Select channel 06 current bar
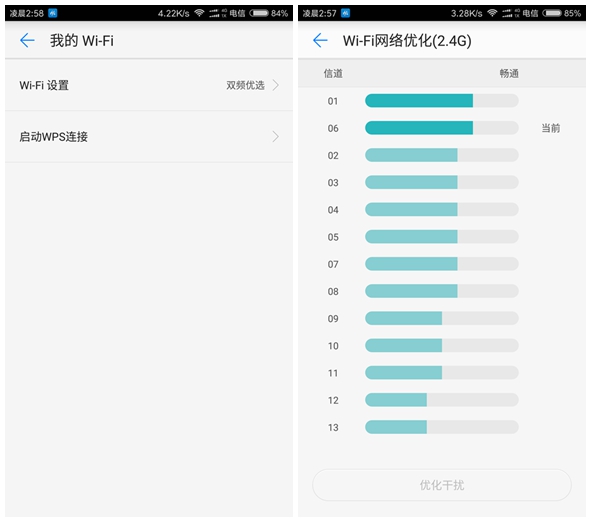 tap(442, 128)
